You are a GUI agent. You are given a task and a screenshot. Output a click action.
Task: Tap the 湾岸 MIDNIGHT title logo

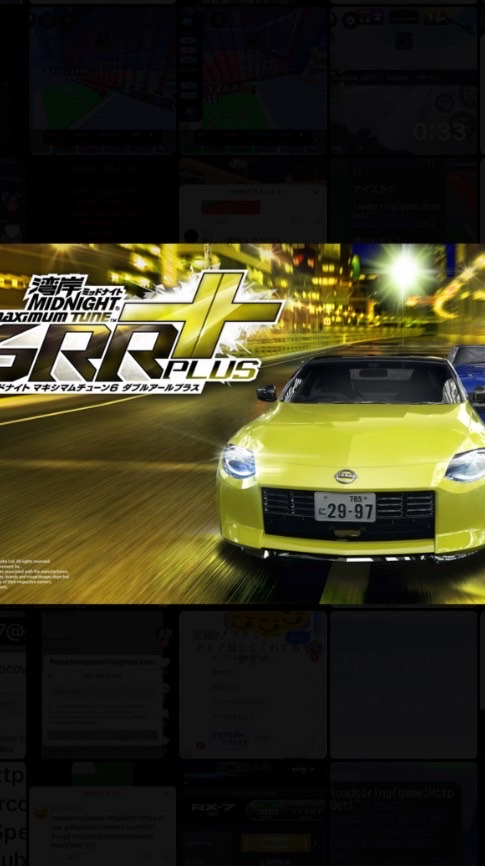coord(75,299)
